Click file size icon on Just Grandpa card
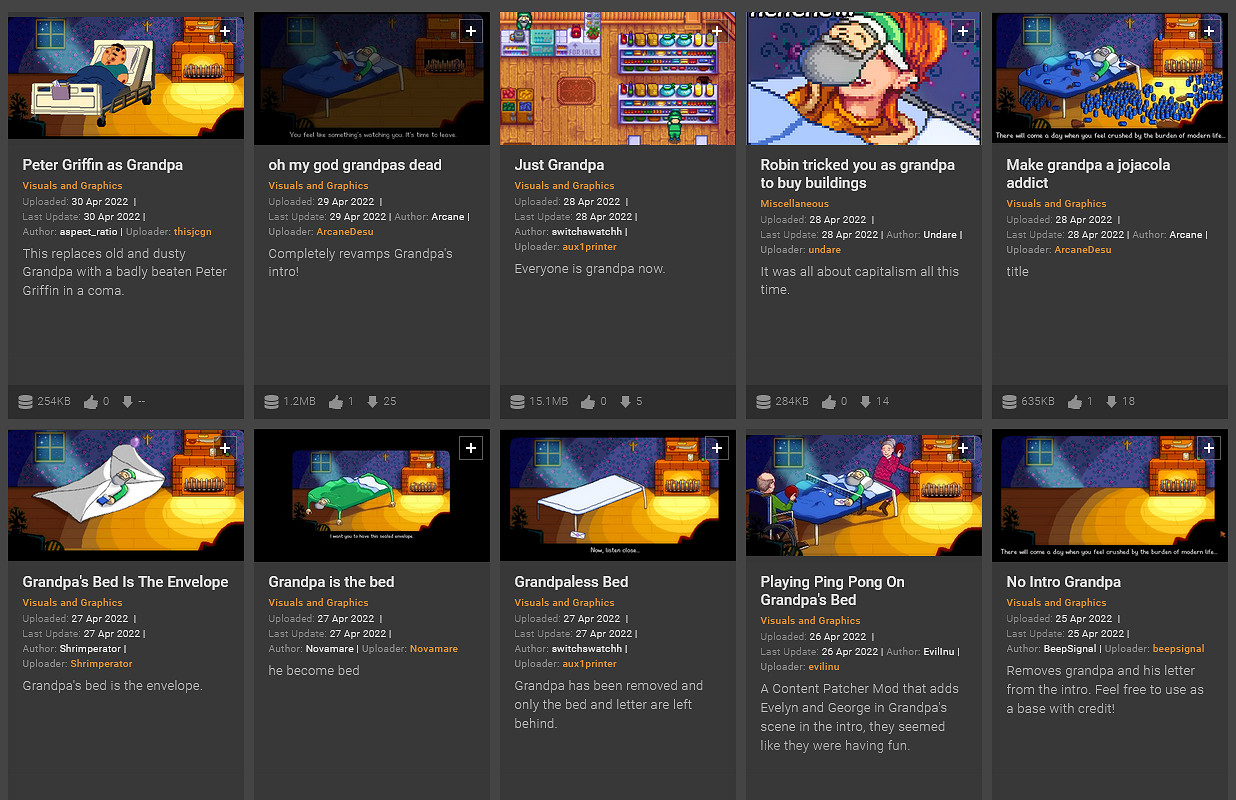This screenshot has height=800, width=1236. (517, 401)
